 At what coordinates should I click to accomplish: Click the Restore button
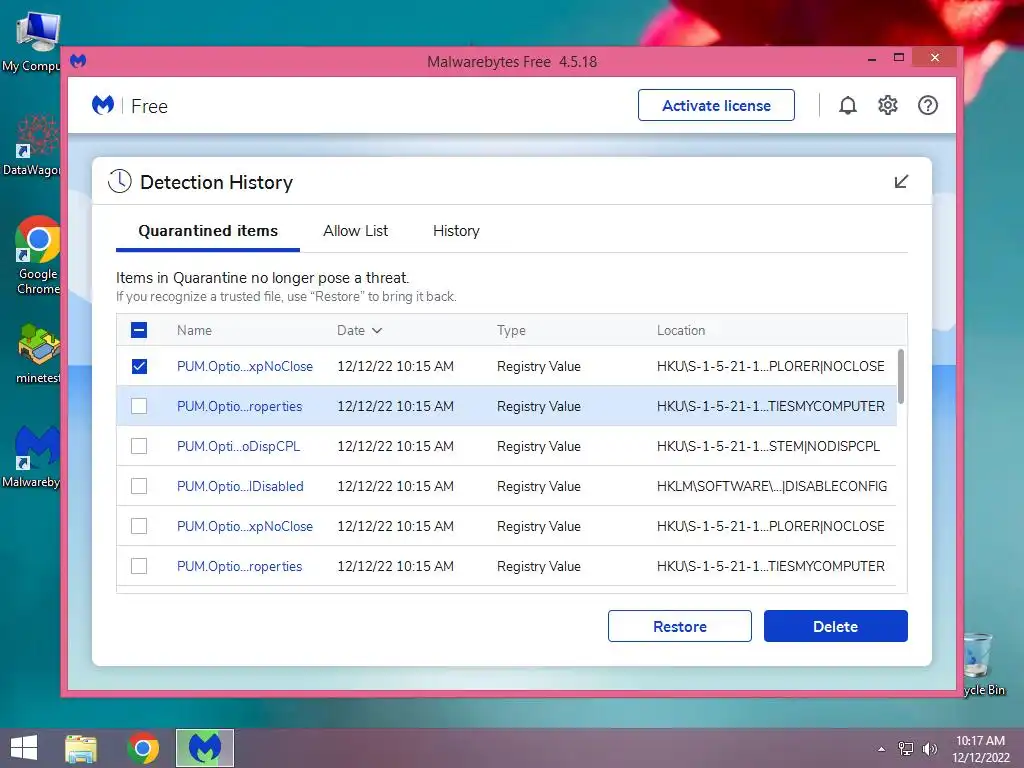[x=679, y=626]
